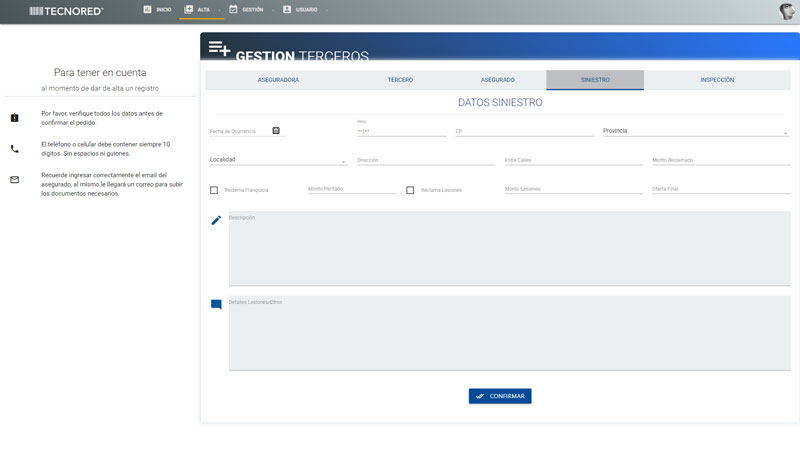
Task: Click the Alta library-add icon
Action: pyautogui.click(x=188, y=9)
